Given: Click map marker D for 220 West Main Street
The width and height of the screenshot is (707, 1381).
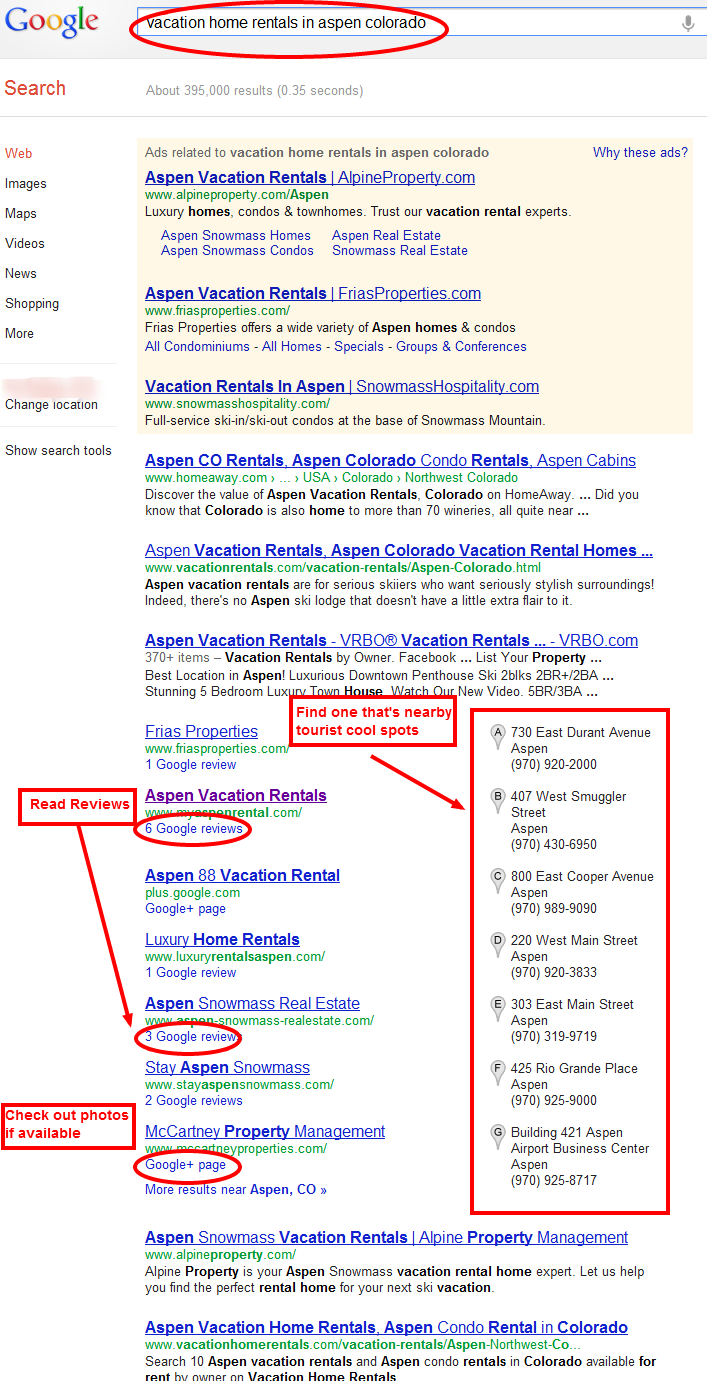Looking at the screenshot, I should pos(498,946).
